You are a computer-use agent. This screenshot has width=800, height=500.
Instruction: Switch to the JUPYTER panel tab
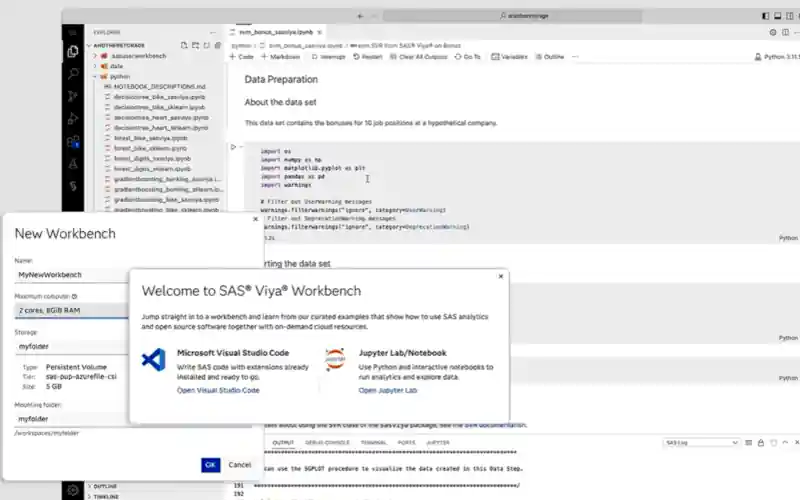(438, 443)
